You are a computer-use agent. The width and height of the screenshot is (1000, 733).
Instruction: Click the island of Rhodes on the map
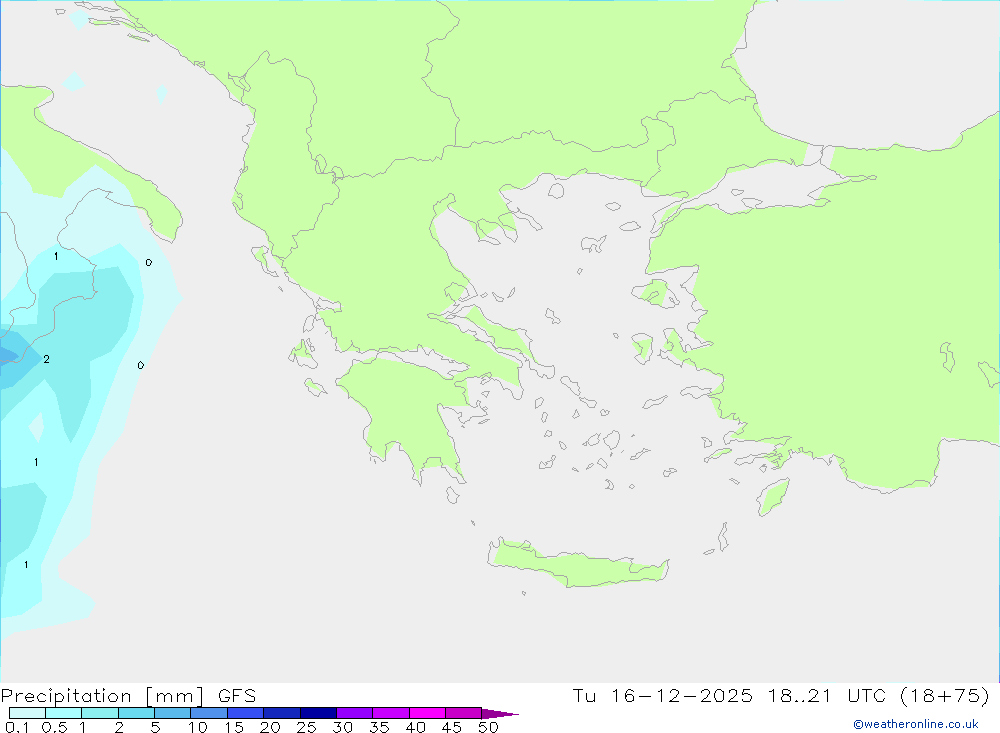[773, 497]
